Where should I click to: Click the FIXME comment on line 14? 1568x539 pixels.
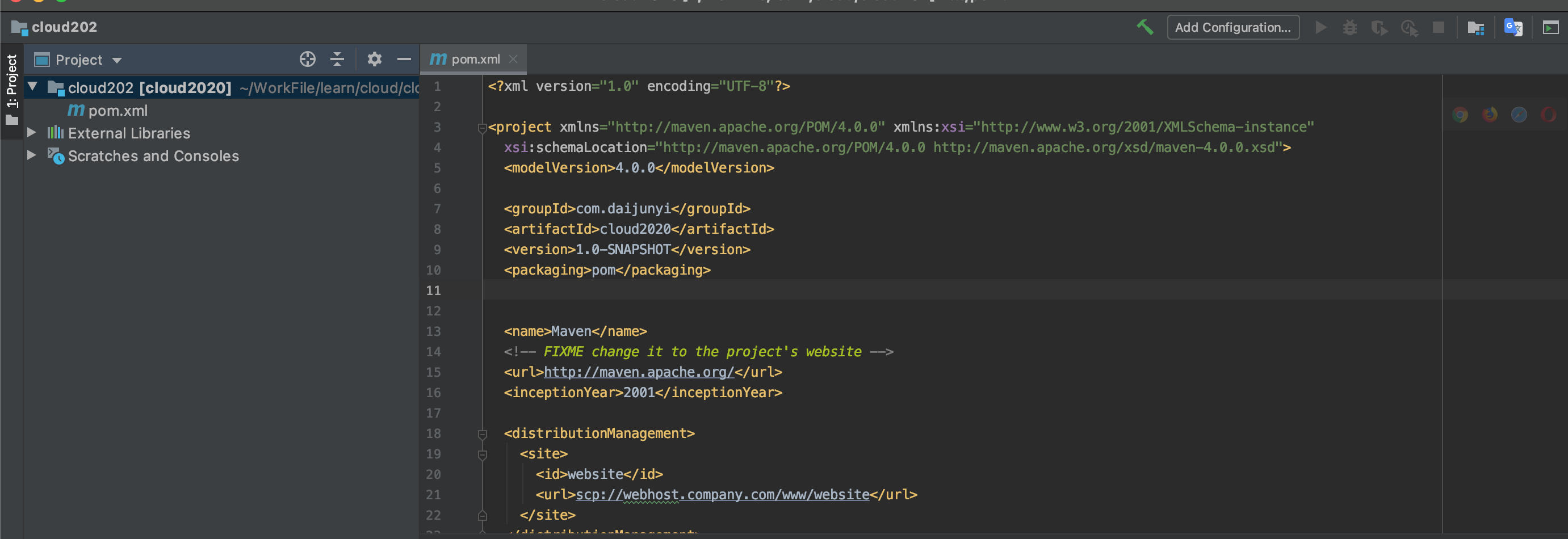coord(698,352)
